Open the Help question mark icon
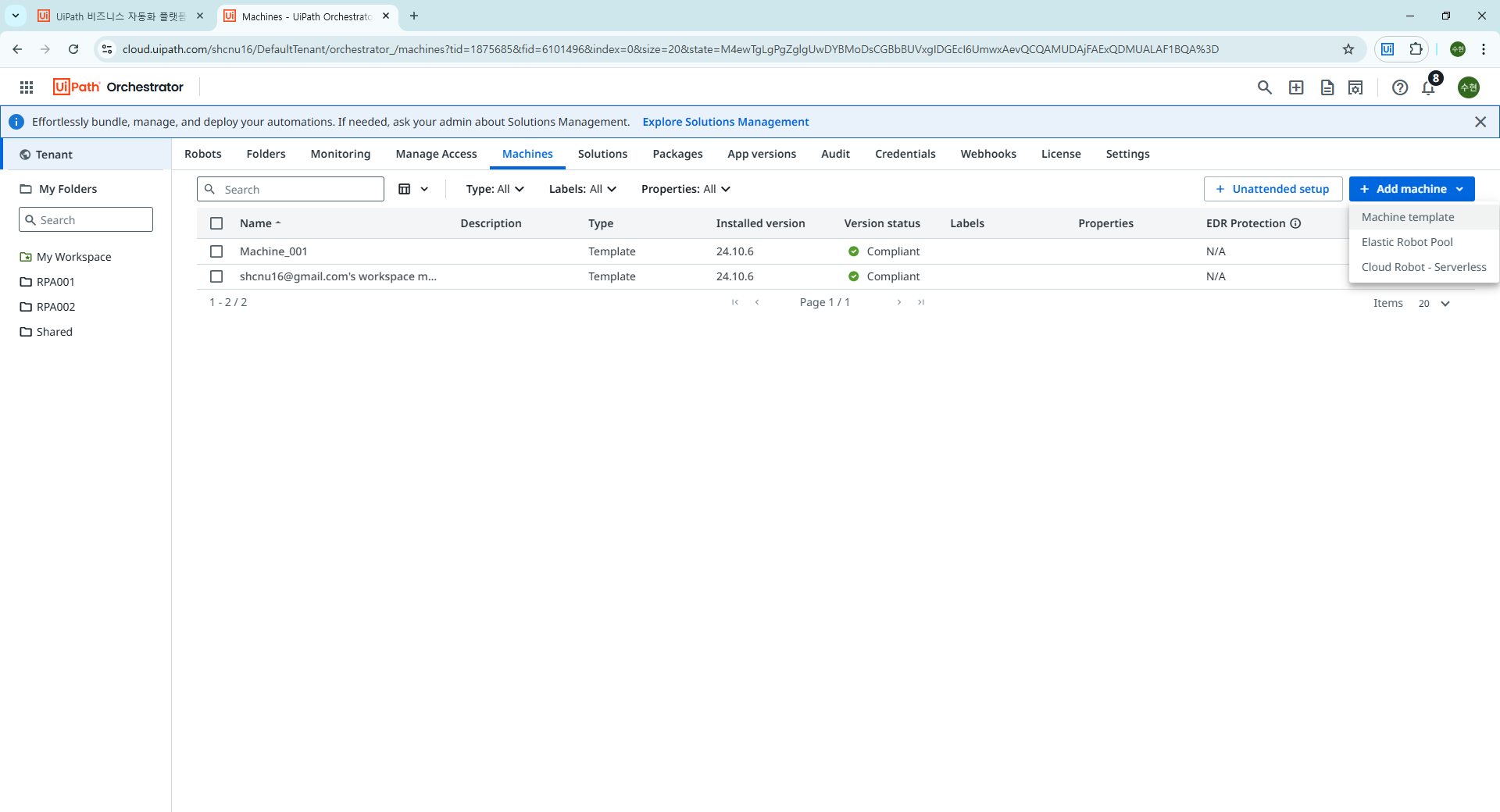Screen dimensions: 1500x812 click(1400, 87)
